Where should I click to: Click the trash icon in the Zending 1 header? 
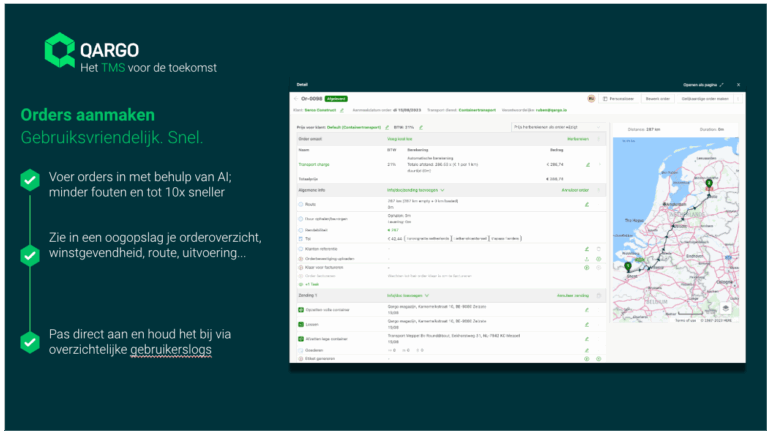(x=599, y=296)
